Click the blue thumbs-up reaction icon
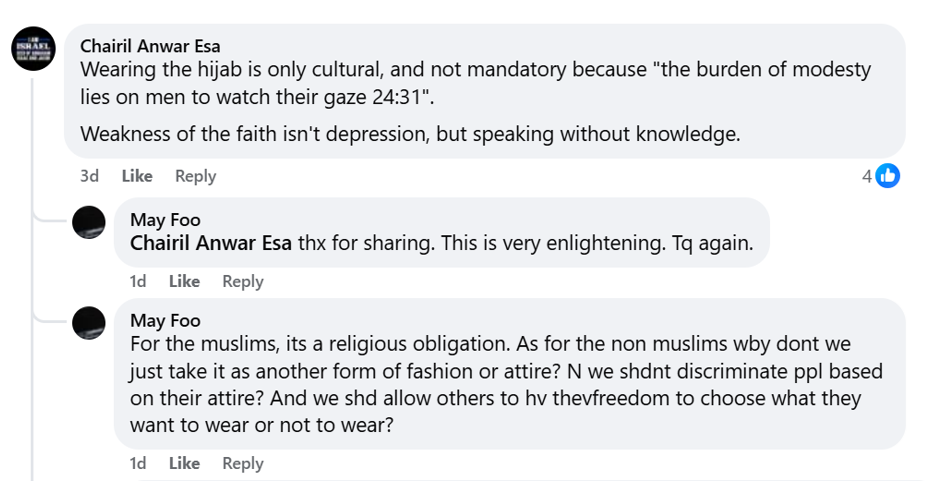Image resolution: width=928 pixels, height=487 pixels. (887, 176)
